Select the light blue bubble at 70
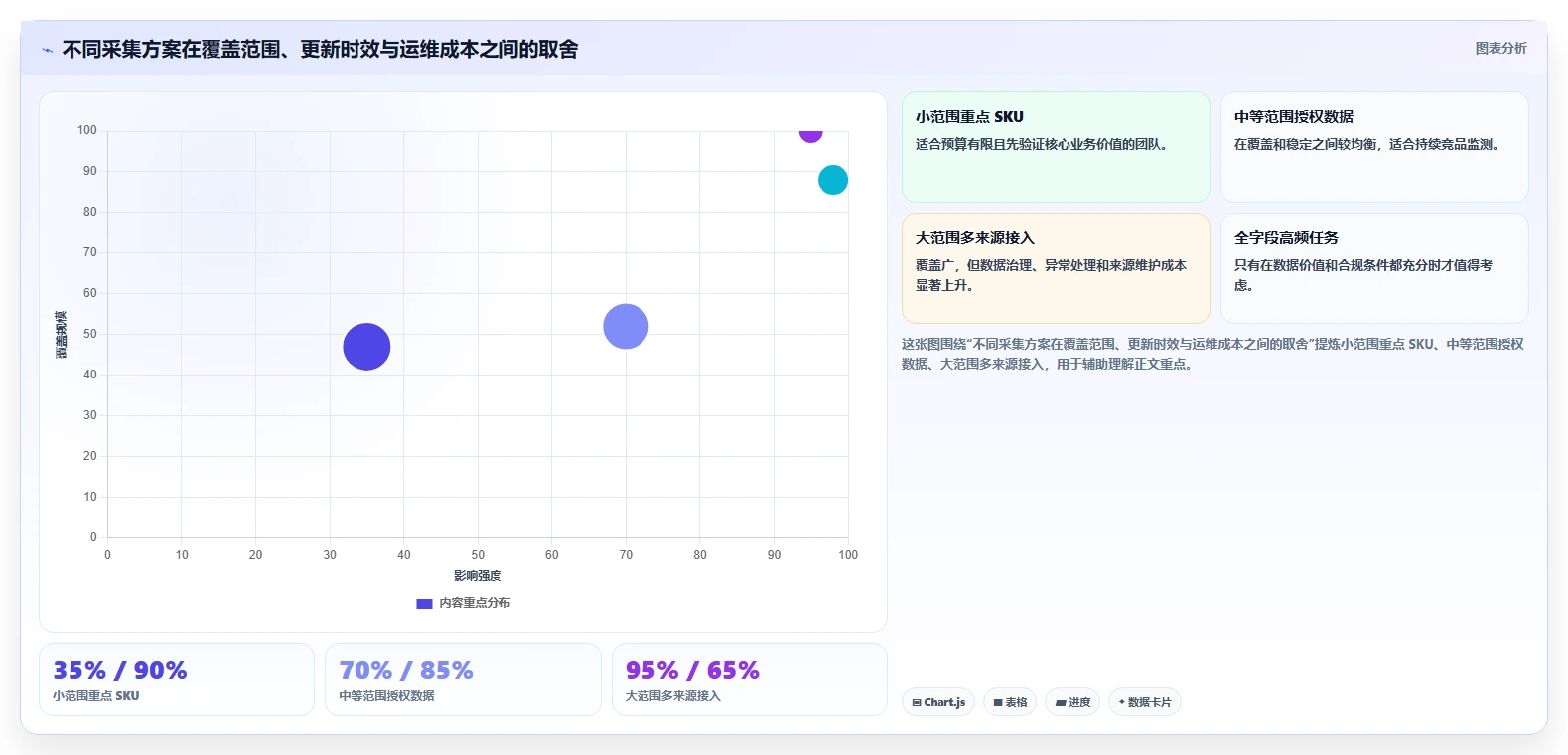 (626, 326)
